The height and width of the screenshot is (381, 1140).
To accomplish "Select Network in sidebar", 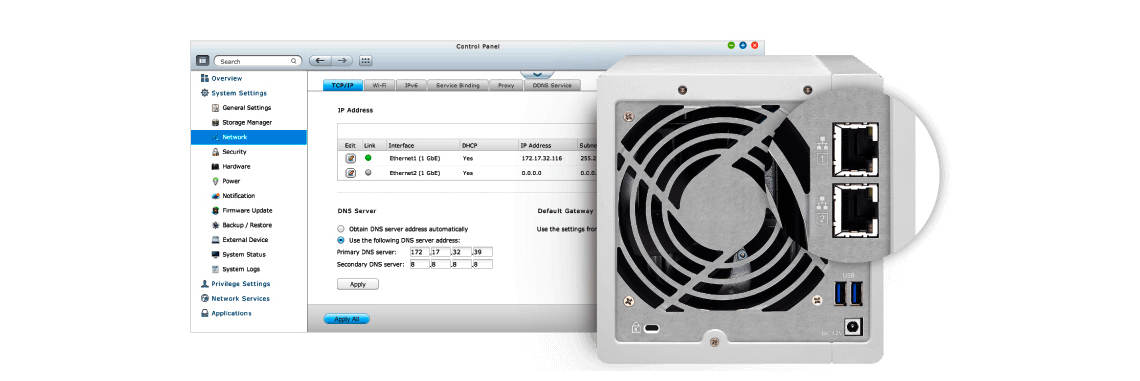I will coord(249,137).
